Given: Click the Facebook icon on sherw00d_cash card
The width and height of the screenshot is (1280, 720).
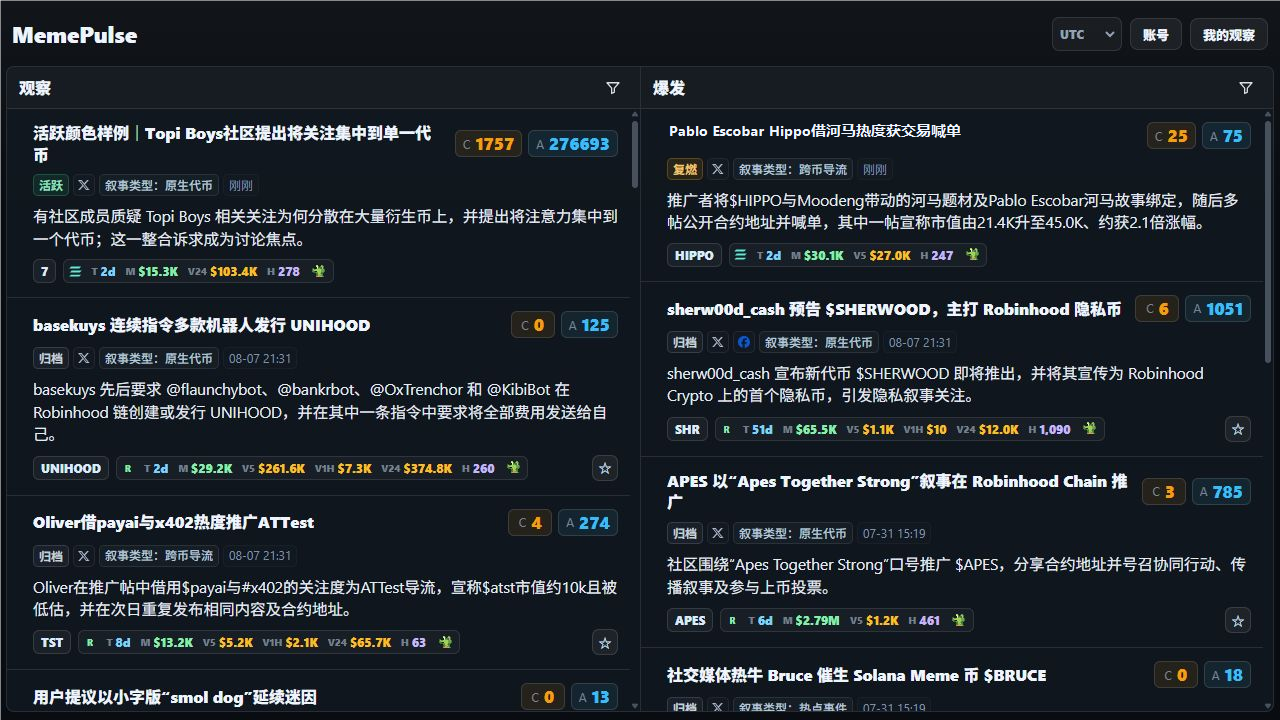Looking at the screenshot, I should (744, 342).
